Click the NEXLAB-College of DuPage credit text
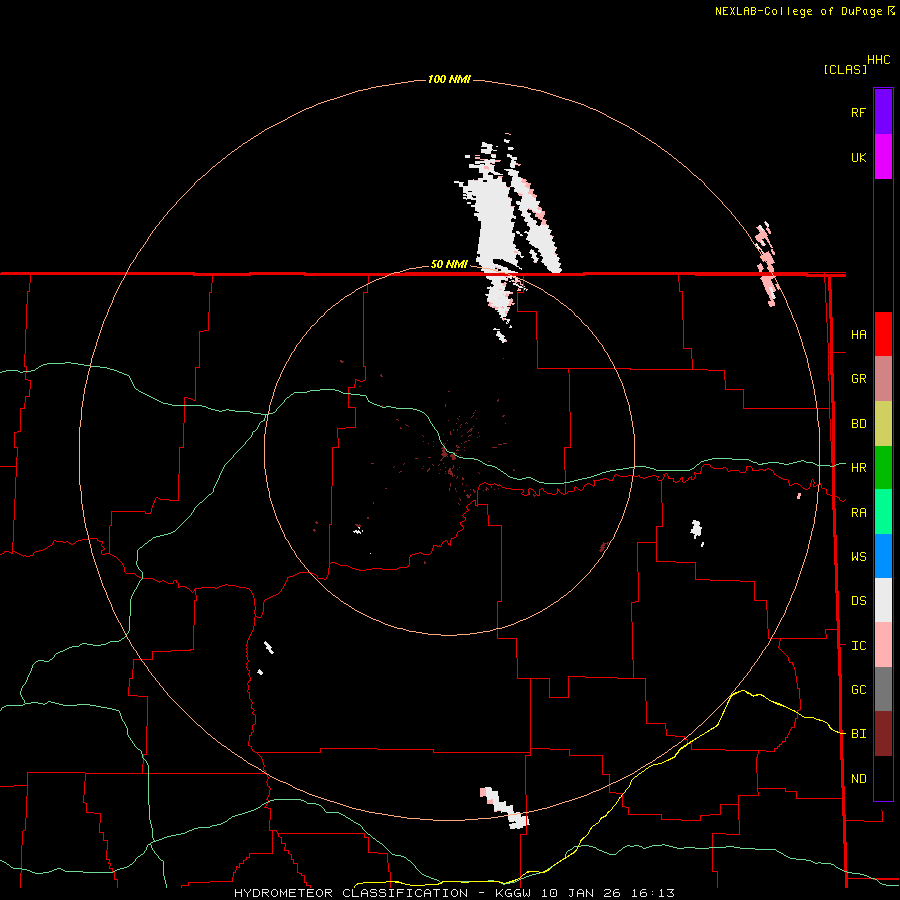900x900 pixels. (798, 11)
